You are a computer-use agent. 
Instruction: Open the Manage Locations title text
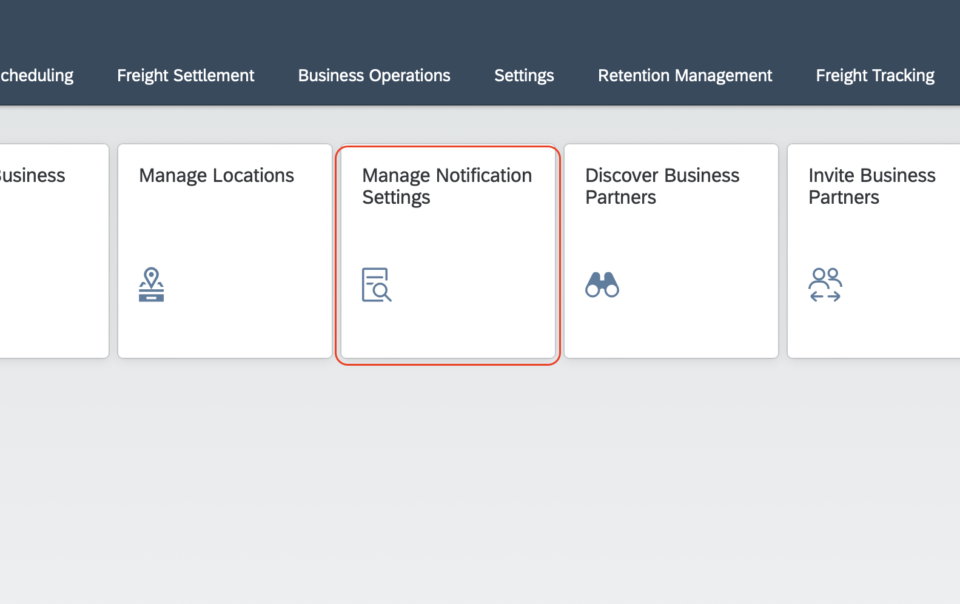pos(216,176)
